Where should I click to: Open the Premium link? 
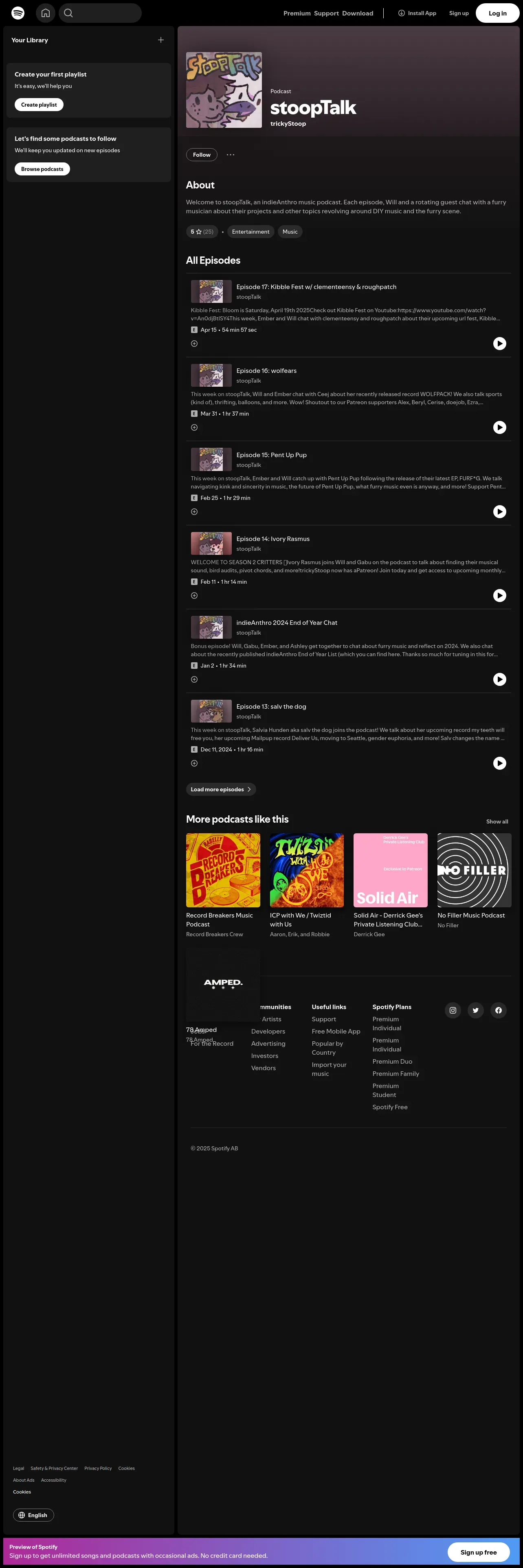point(297,13)
